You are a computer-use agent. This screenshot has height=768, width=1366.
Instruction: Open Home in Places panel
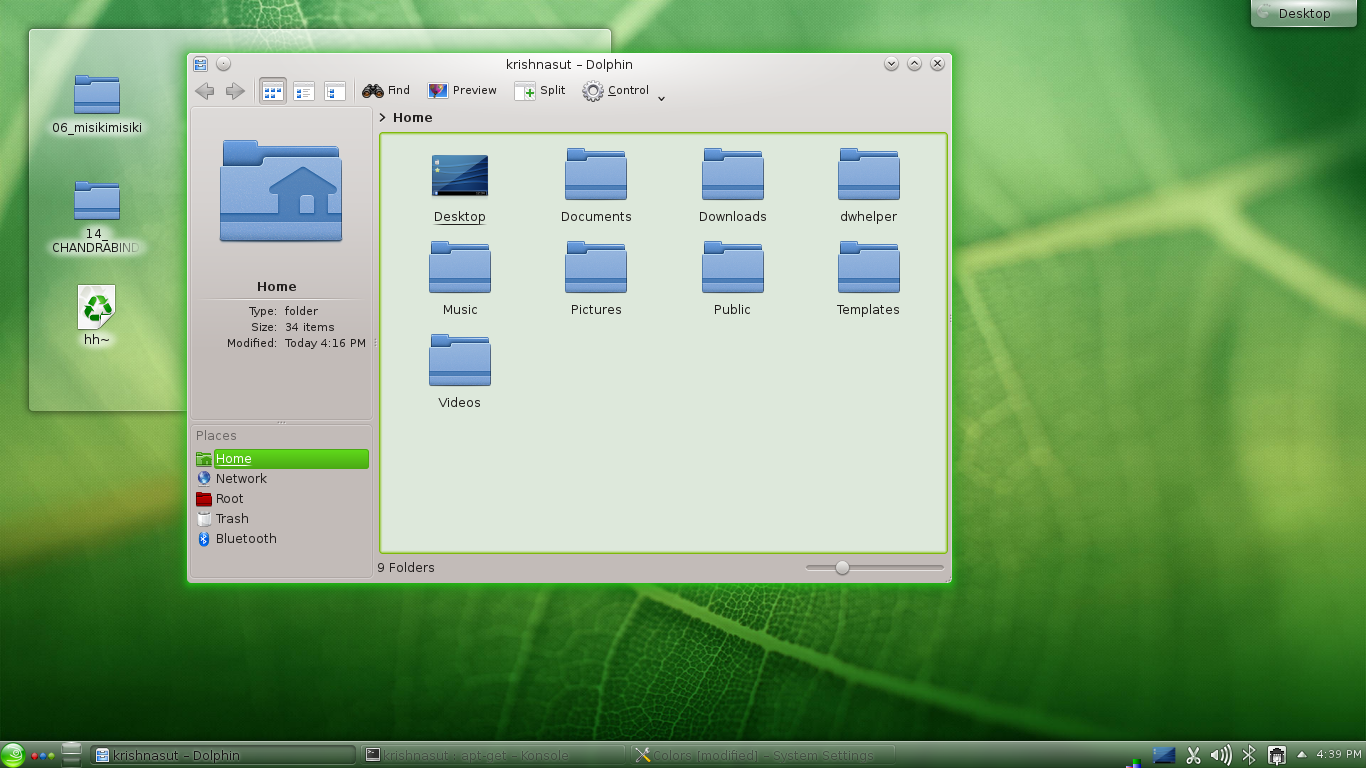coord(282,459)
